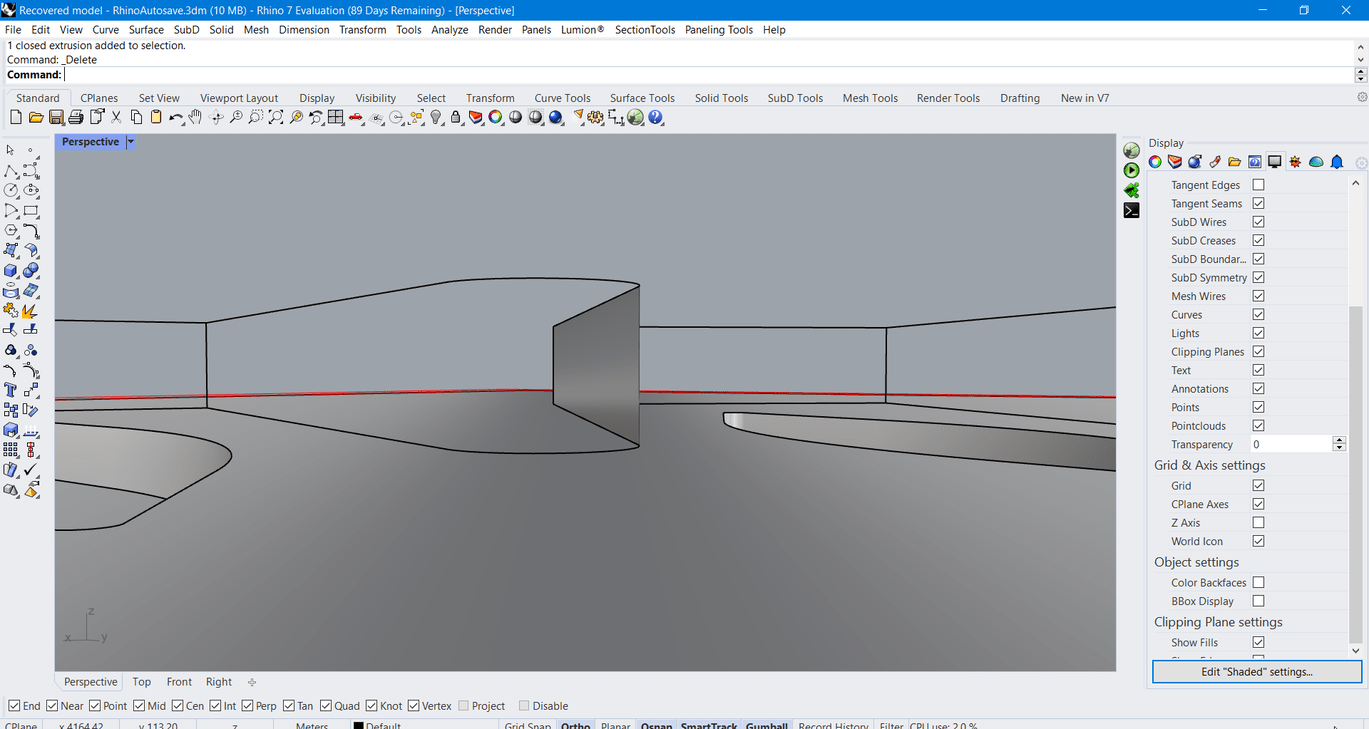Toggle the Mesh Wires checkbox
This screenshot has width=1369, height=729.
point(1258,296)
